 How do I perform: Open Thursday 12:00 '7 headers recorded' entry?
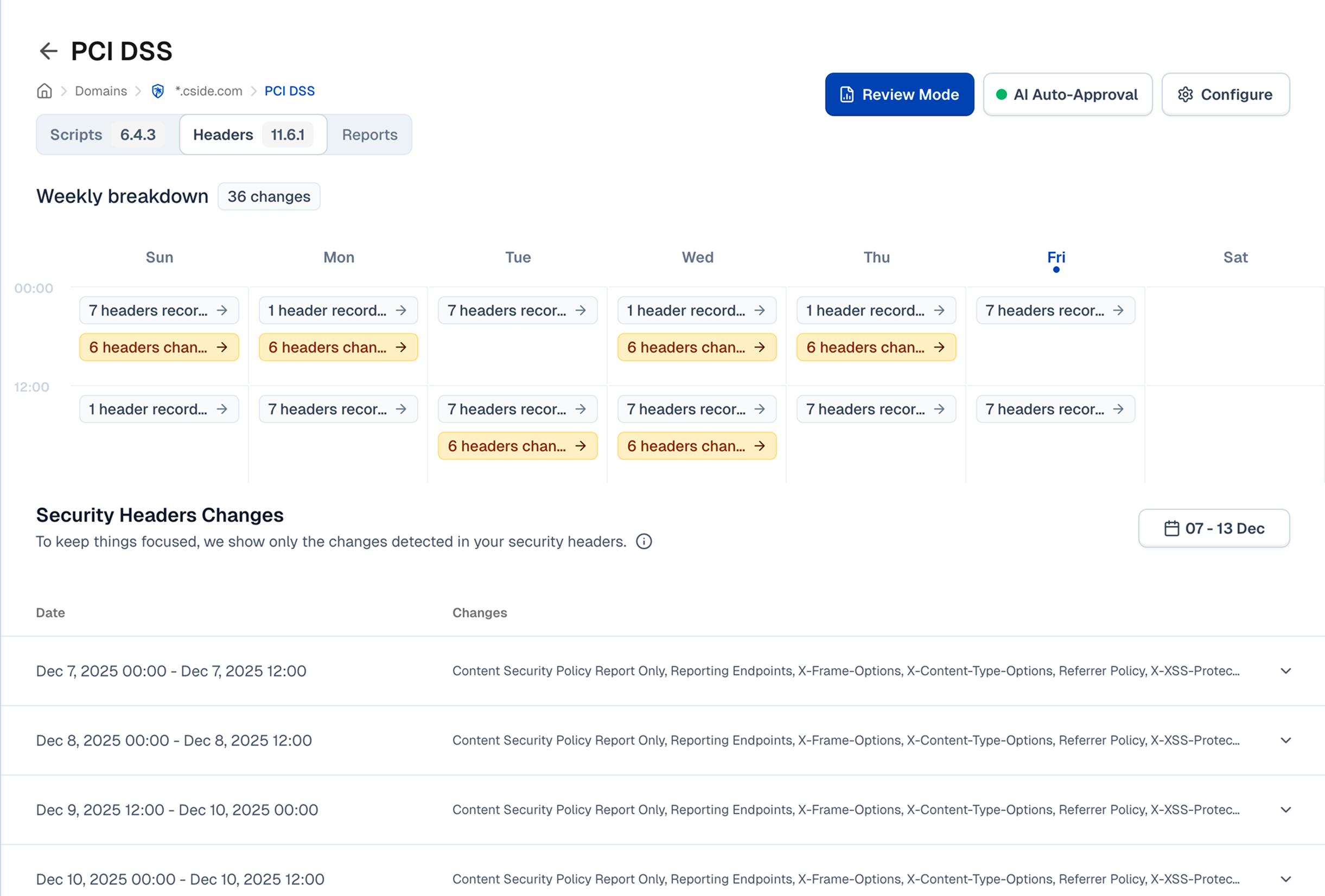pyautogui.click(x=876, y=409)
